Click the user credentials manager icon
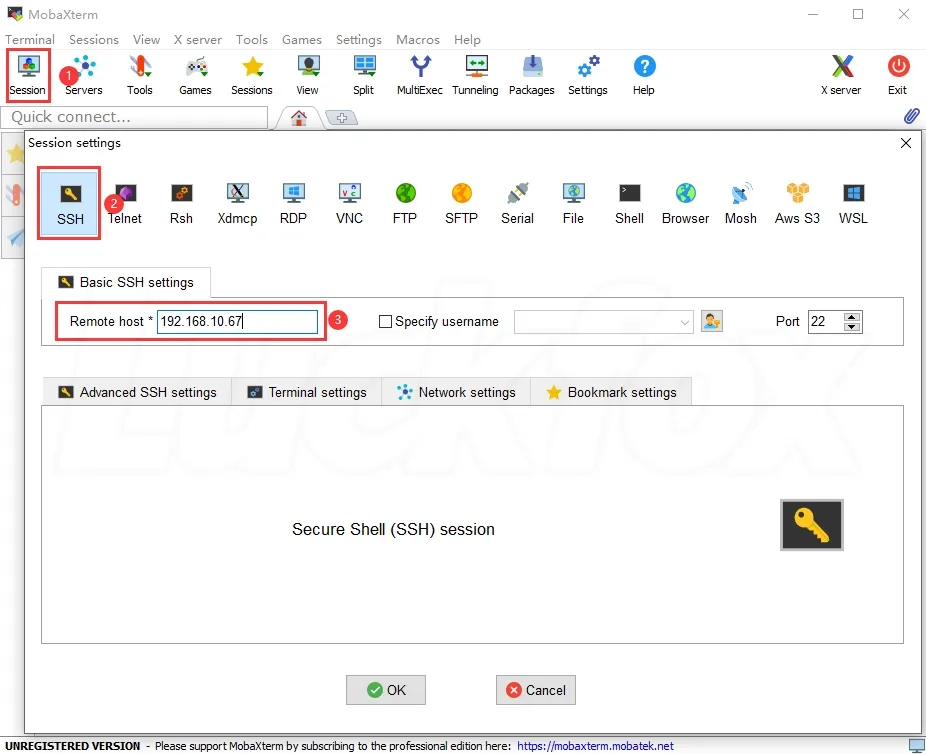Screen dimensions: 926x754 712,321
